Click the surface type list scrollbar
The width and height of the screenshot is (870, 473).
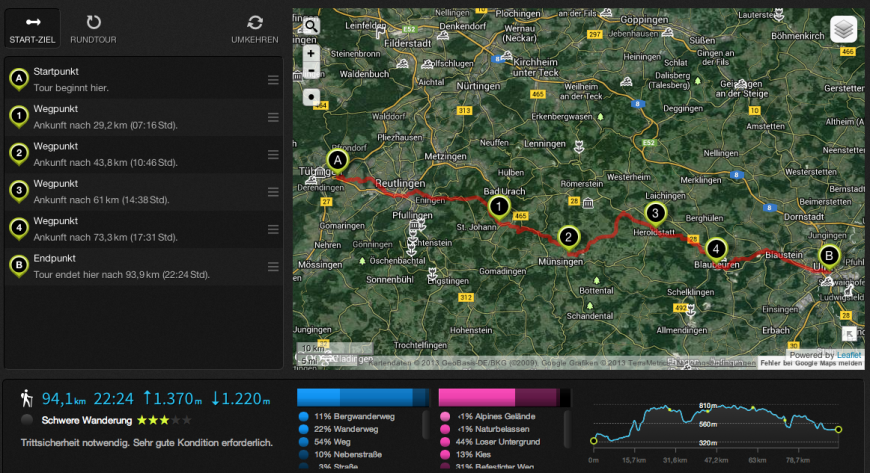[x=566, y=427]
